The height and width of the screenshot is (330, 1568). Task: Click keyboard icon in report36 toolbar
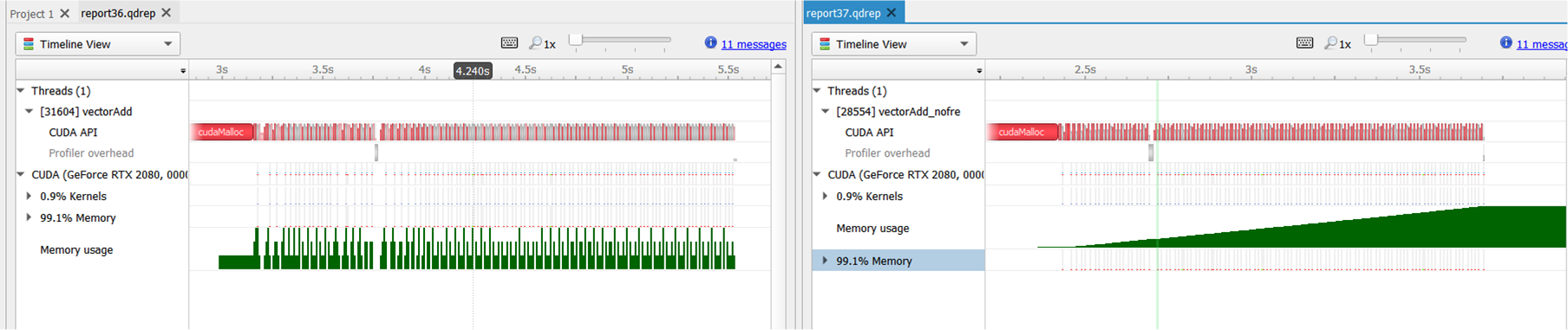509,43
